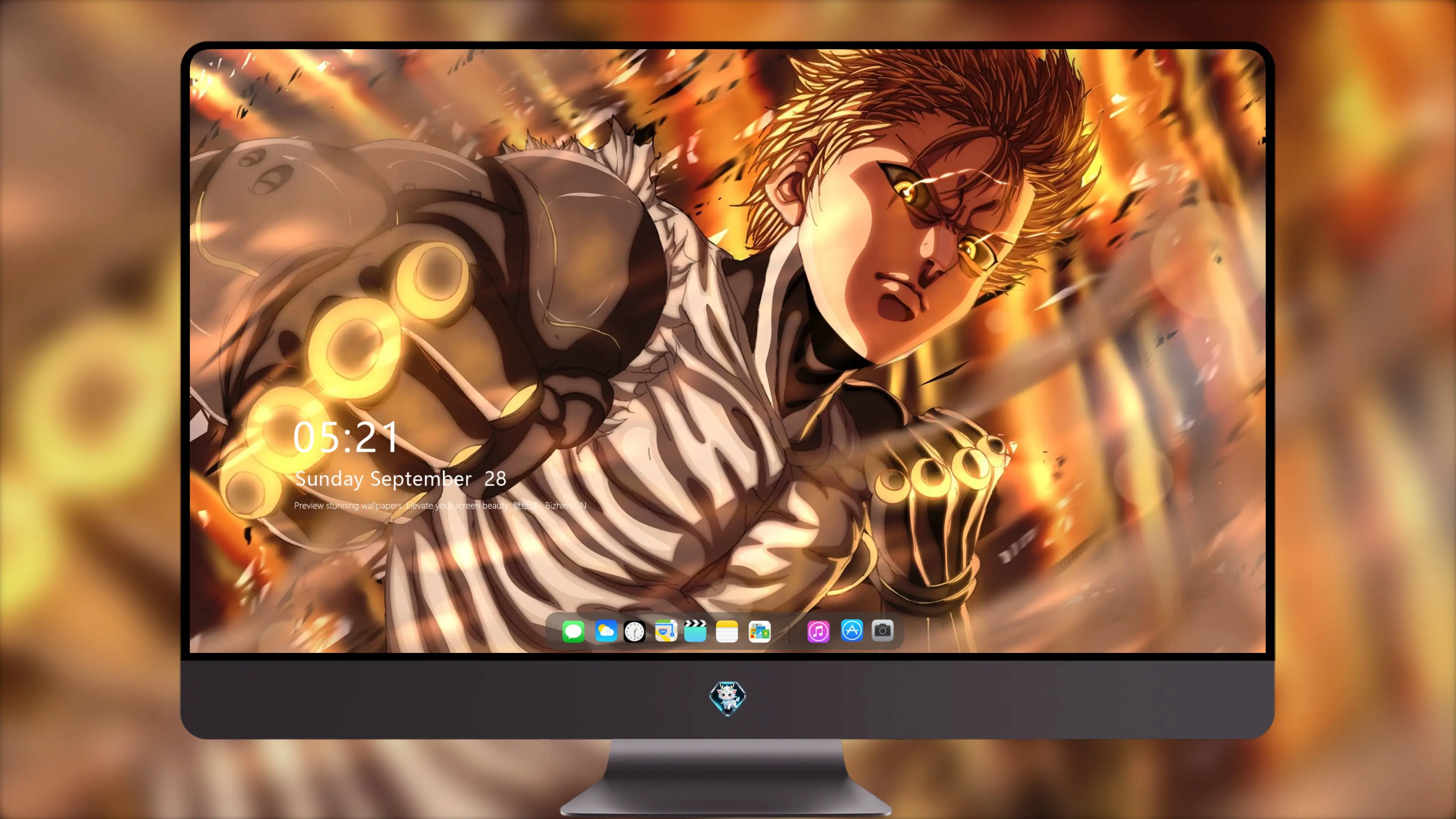This screenshot has height=819, width=1456.
Task: Open the green Messages app in dock
Action: 573,631
